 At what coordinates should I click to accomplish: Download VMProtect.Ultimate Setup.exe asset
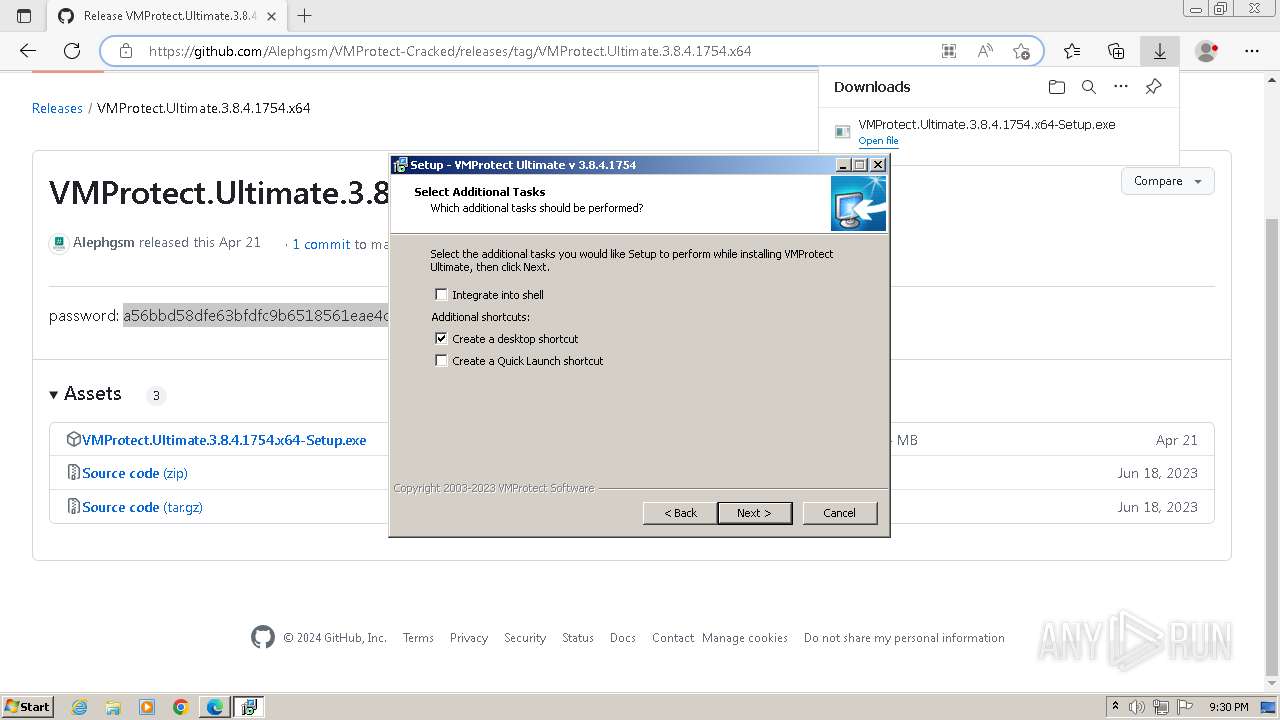(224, 440)
